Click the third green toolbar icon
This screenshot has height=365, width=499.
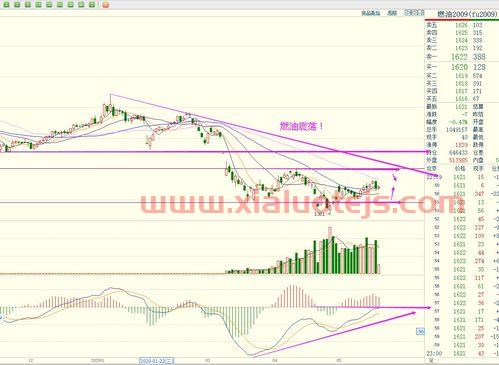(28, 5)
